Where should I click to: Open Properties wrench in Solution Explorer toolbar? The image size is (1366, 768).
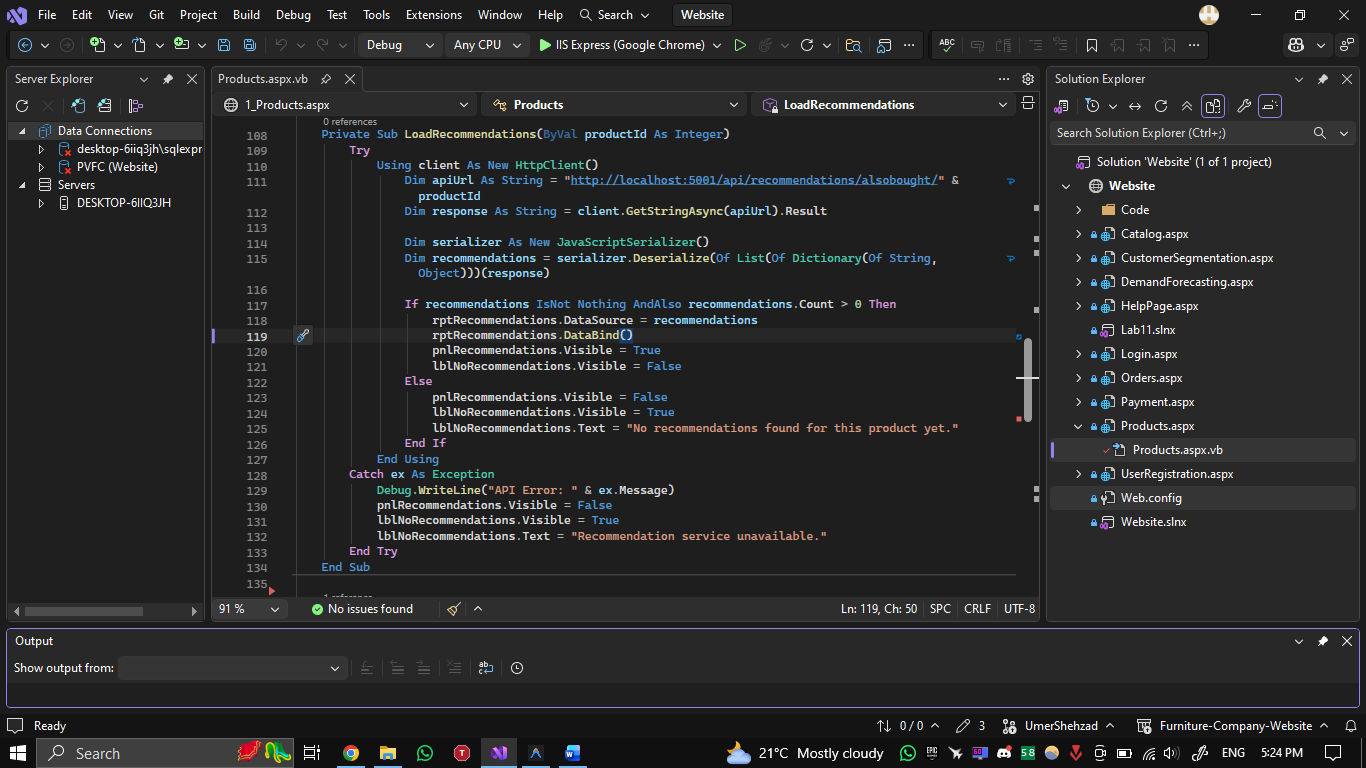pyautogui.click(x=1244, y=106)
